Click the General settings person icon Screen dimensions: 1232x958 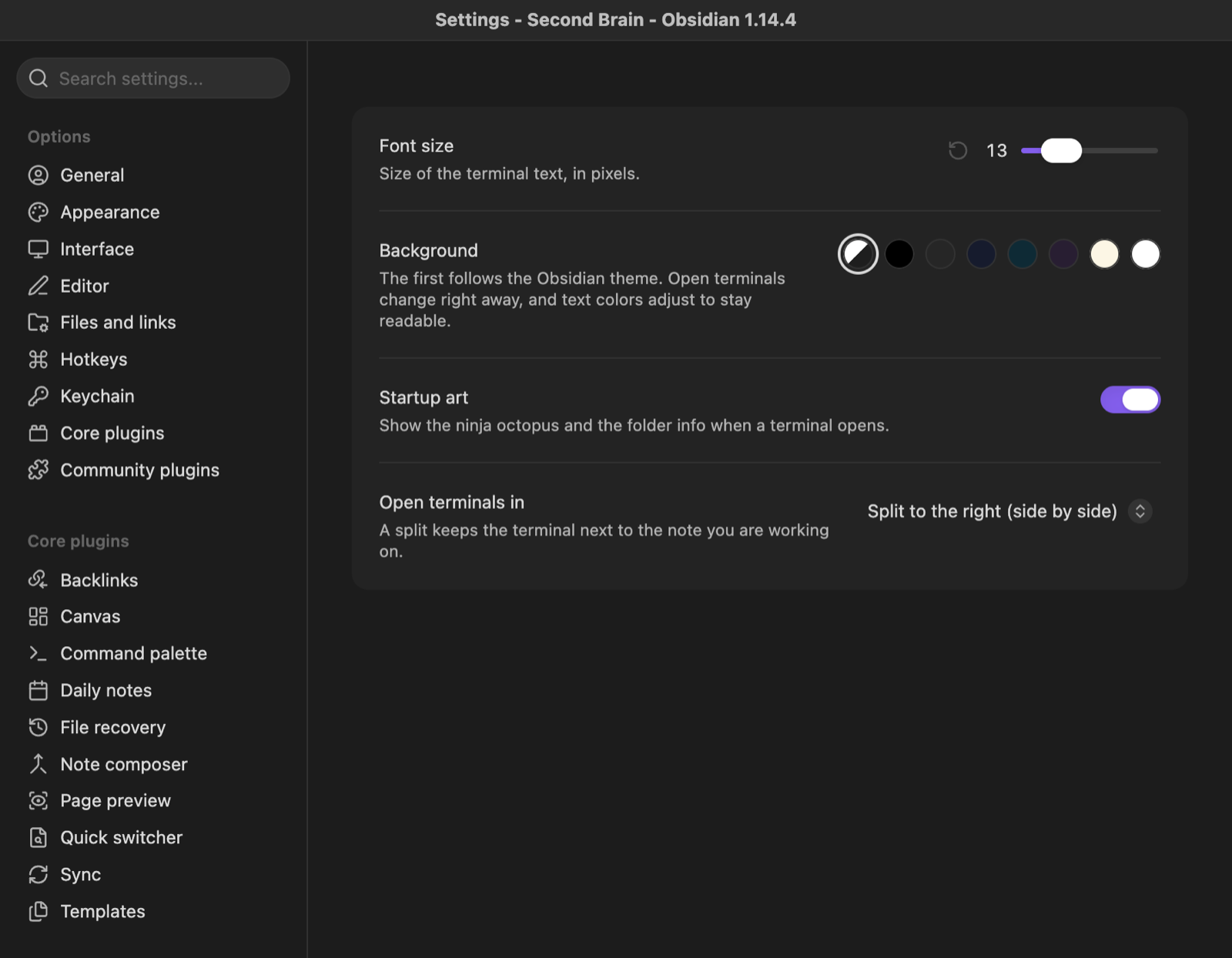pos(38,176)
